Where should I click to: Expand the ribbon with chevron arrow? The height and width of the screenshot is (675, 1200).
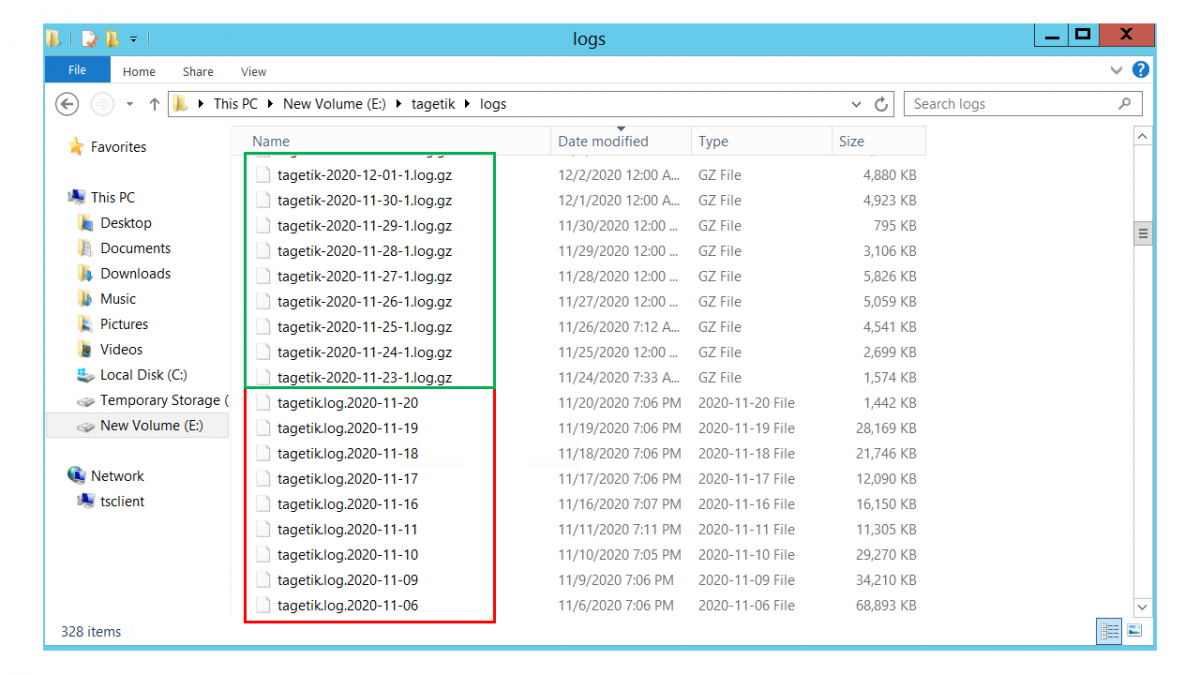point(1117,71)
